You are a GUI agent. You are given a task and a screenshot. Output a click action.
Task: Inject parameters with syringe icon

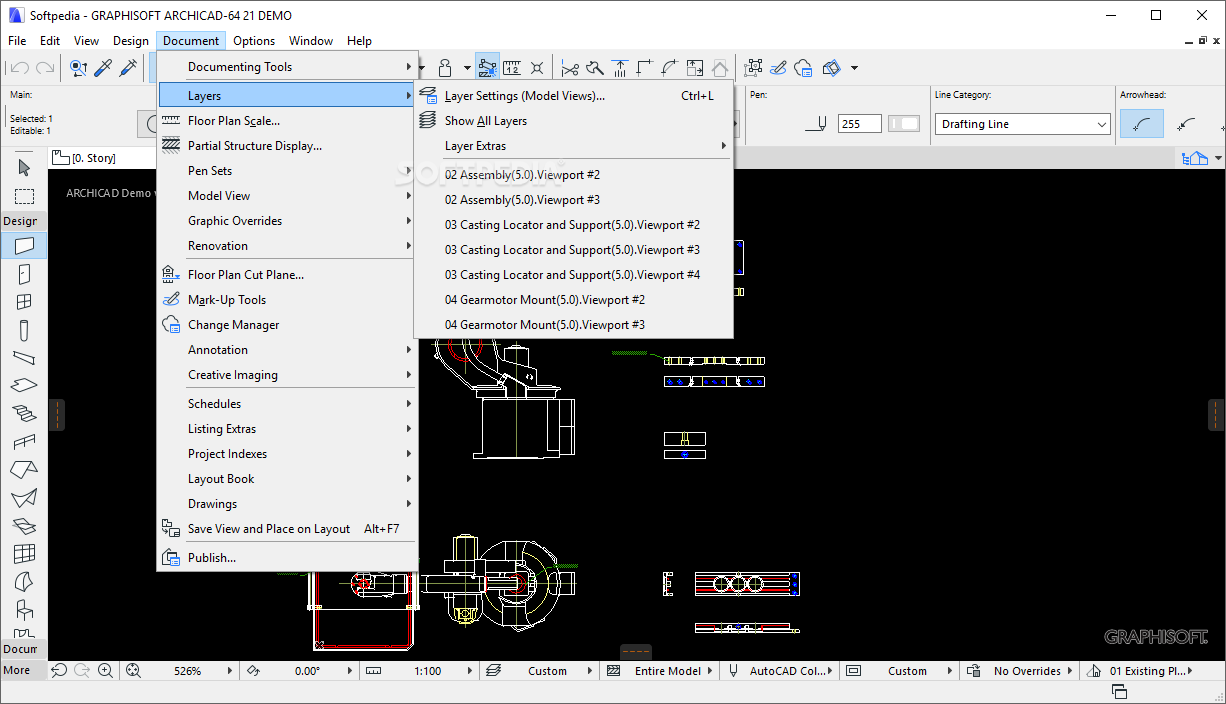point(128,68)
